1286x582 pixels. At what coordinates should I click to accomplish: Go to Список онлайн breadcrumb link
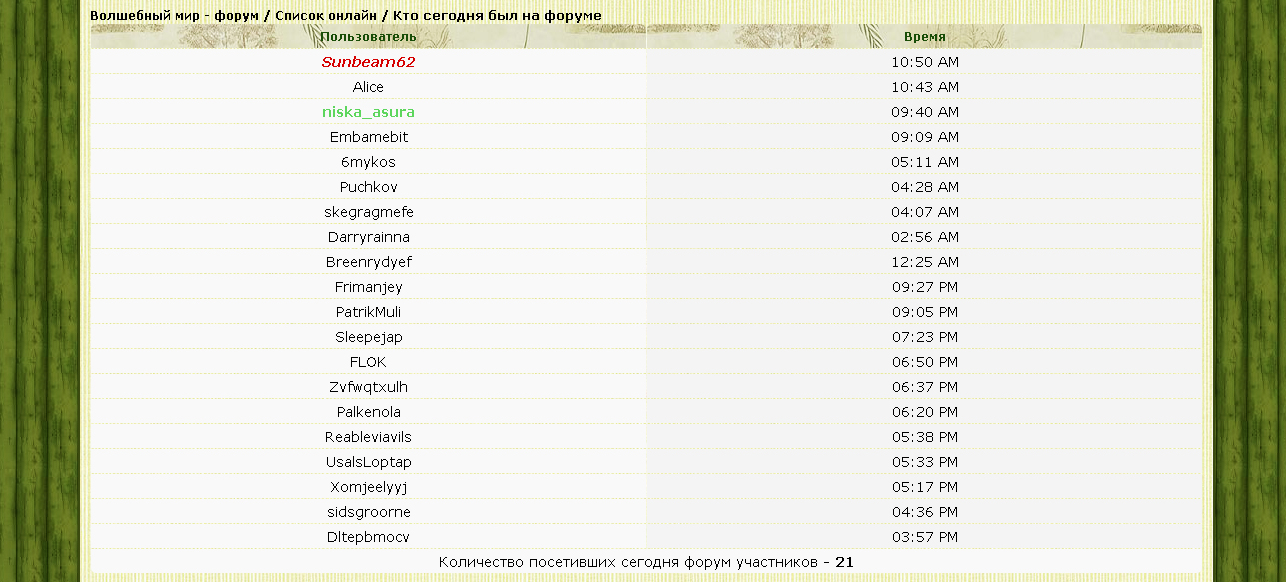(326, 16)
